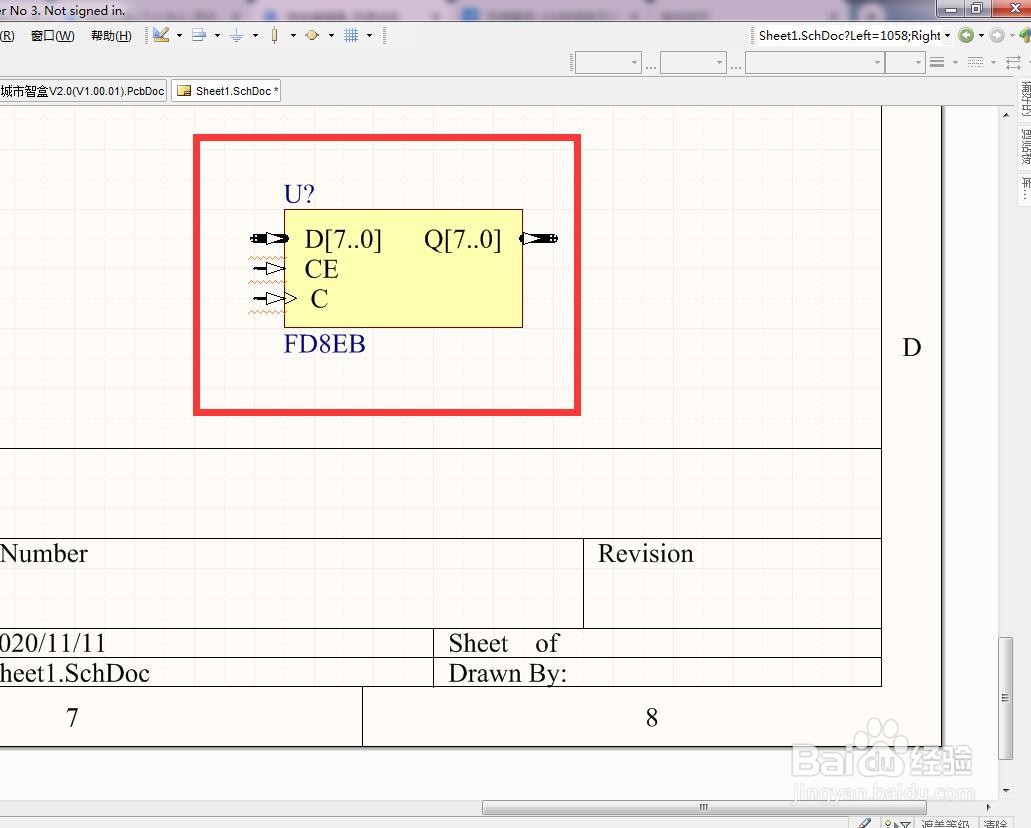Click the 清除 clear button
The image size is (1031, 828).
click(995, 823)
